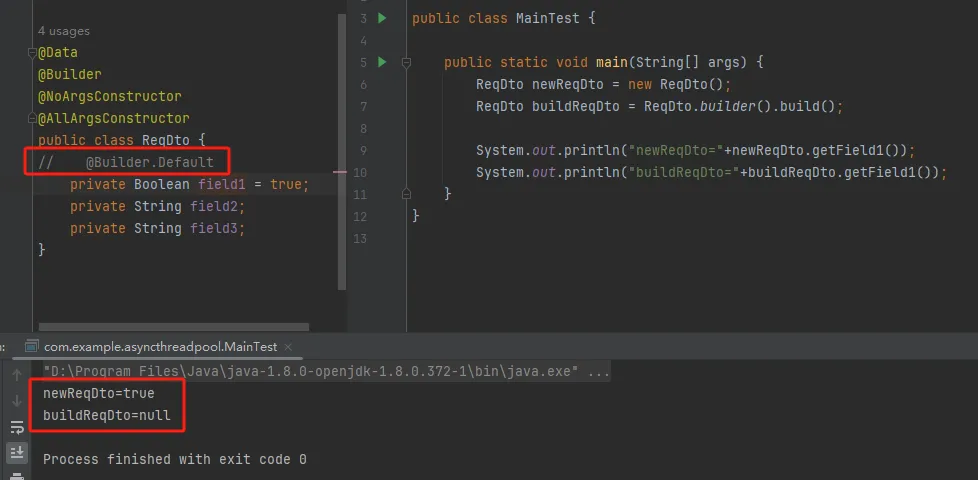Viewport: 978px width, 480px height.
Task: Run MainTest class from gutter arrow
Action: (x=382, y=18)
